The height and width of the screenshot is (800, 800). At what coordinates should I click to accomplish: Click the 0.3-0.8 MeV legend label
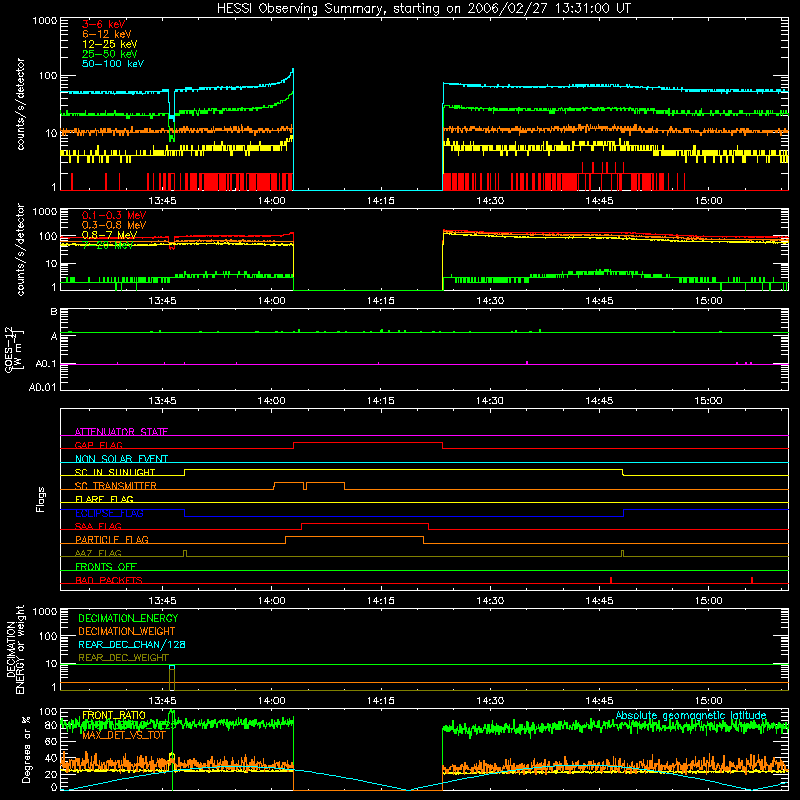click(x=114, y=225)
